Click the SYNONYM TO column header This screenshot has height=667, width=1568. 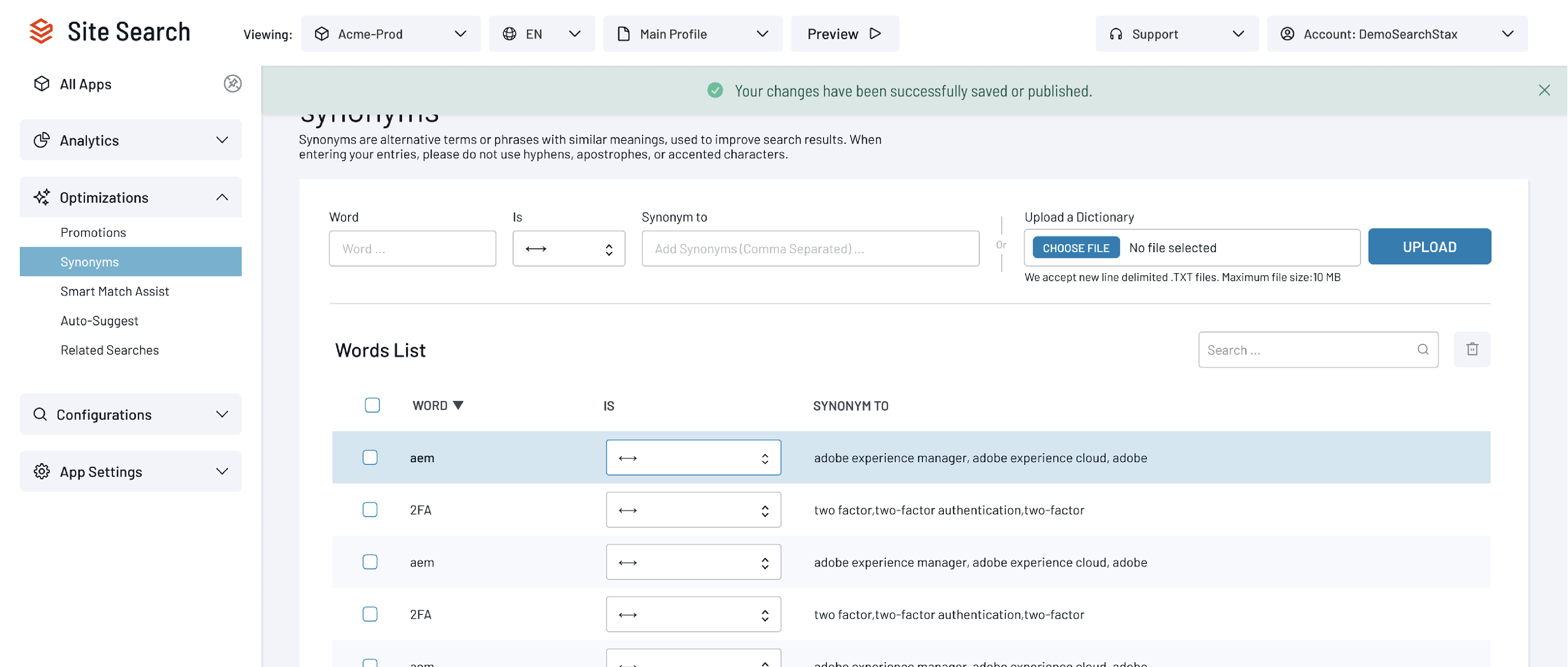[x=850, y=406]
